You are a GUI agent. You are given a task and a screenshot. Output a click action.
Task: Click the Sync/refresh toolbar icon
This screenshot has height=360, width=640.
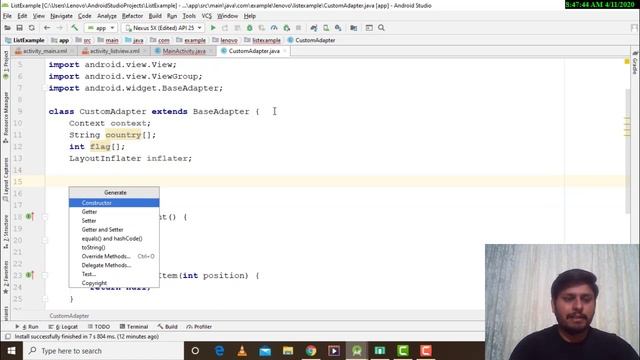pos(31,28)
